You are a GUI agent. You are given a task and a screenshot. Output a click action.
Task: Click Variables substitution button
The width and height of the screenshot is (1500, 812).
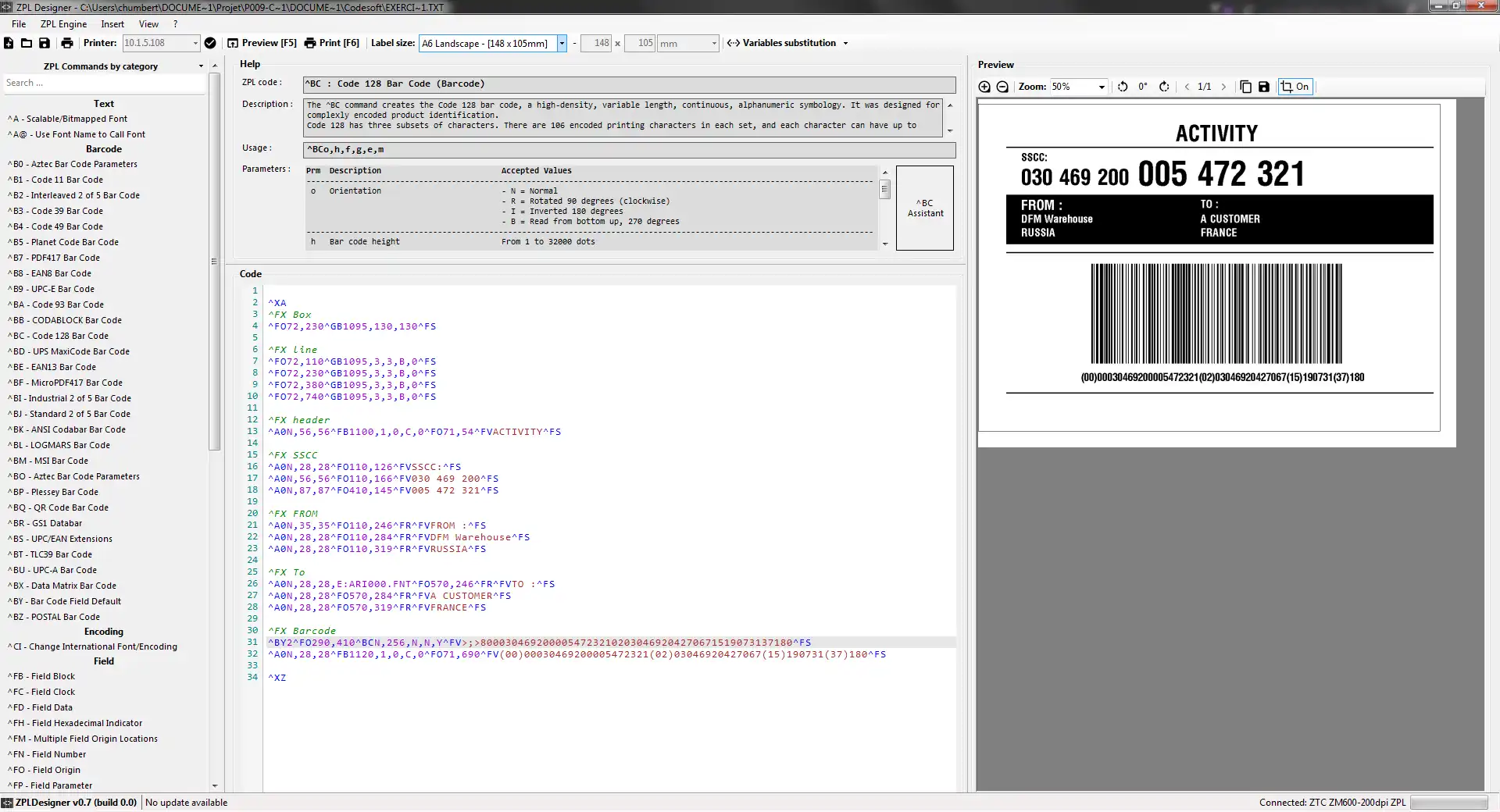click(x=781, y=43)
